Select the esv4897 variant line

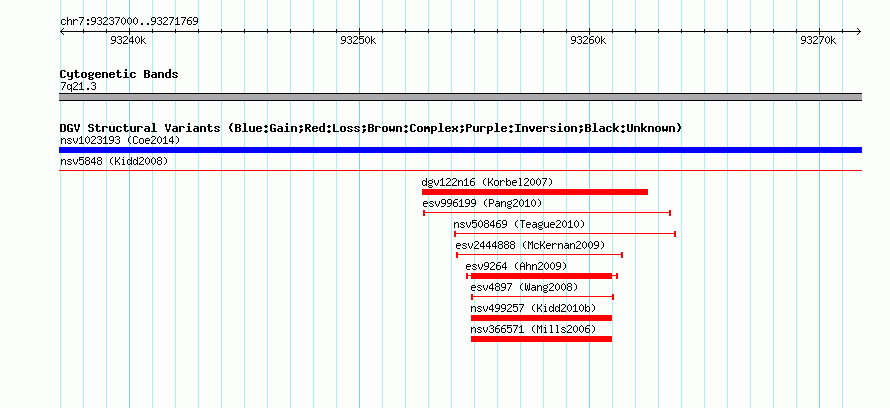(x=542, y=297)
